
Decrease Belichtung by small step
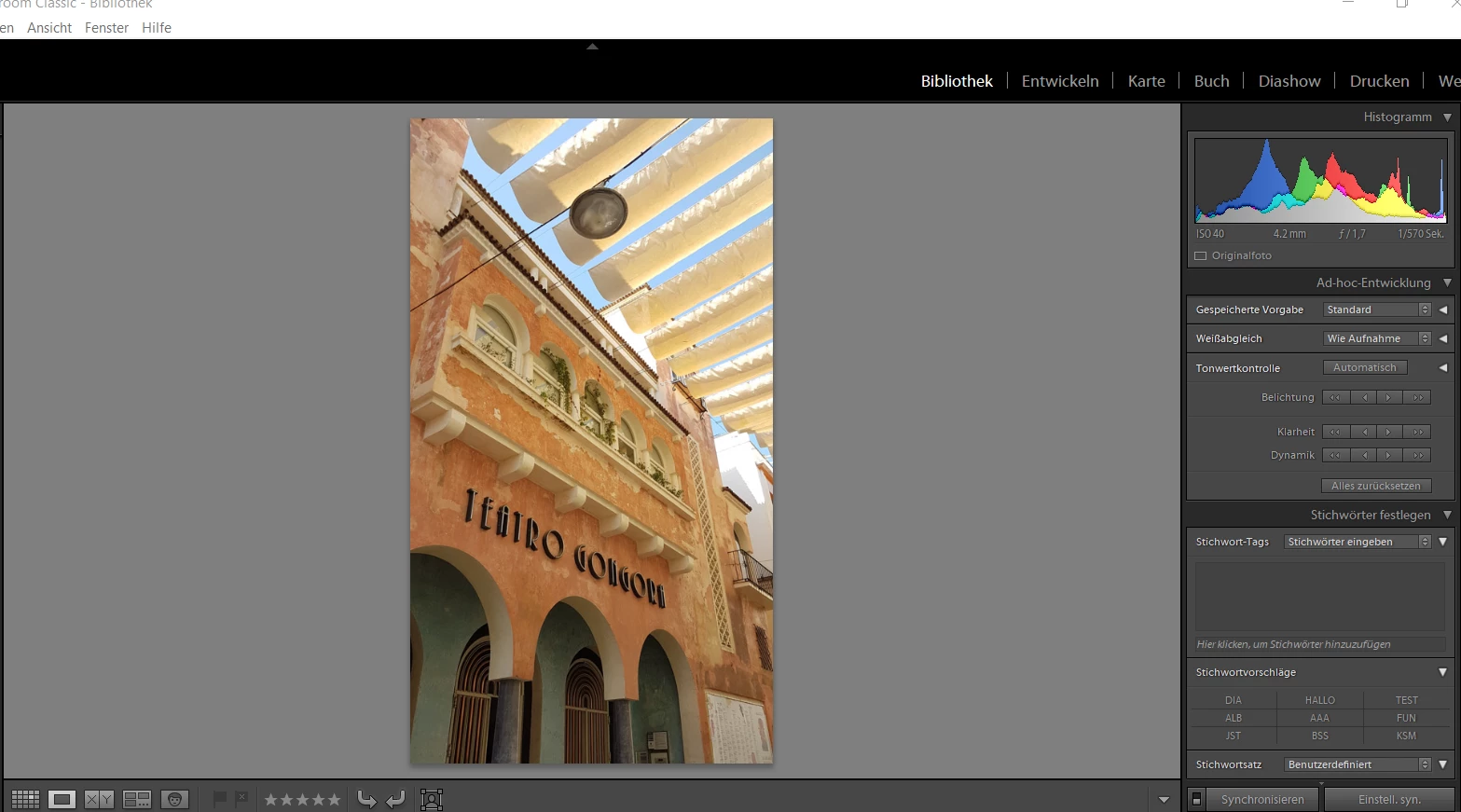click(1364, 397)
